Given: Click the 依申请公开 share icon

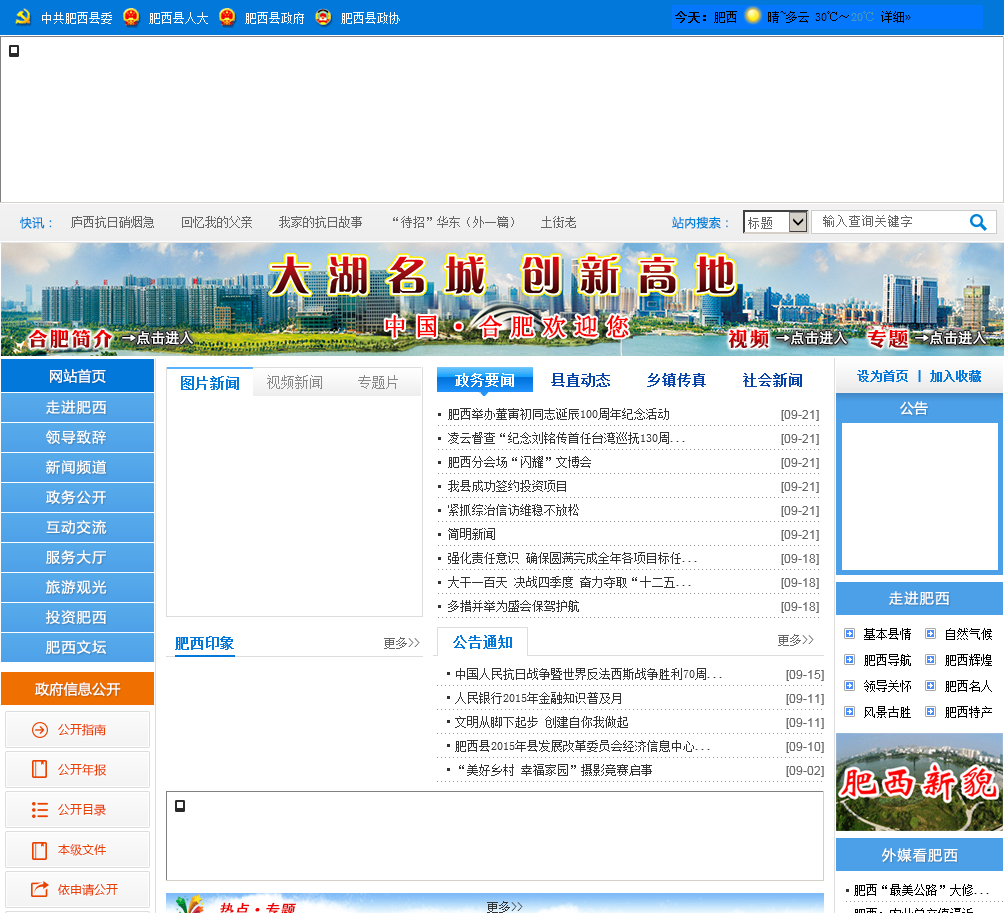Looking at the screenshot, I should (40, 889).
